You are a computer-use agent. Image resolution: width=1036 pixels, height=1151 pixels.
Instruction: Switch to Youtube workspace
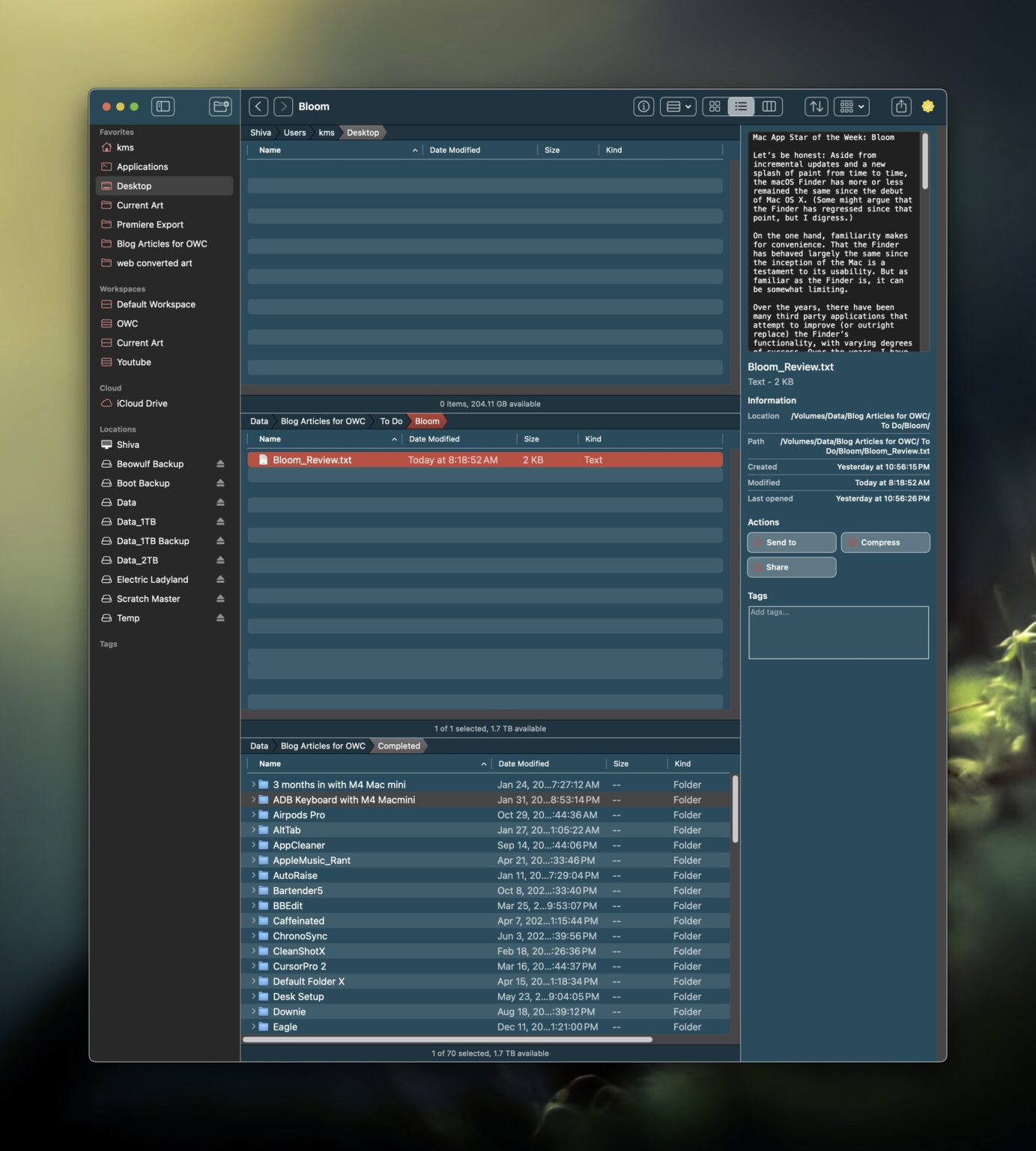(x=164, y=362)
